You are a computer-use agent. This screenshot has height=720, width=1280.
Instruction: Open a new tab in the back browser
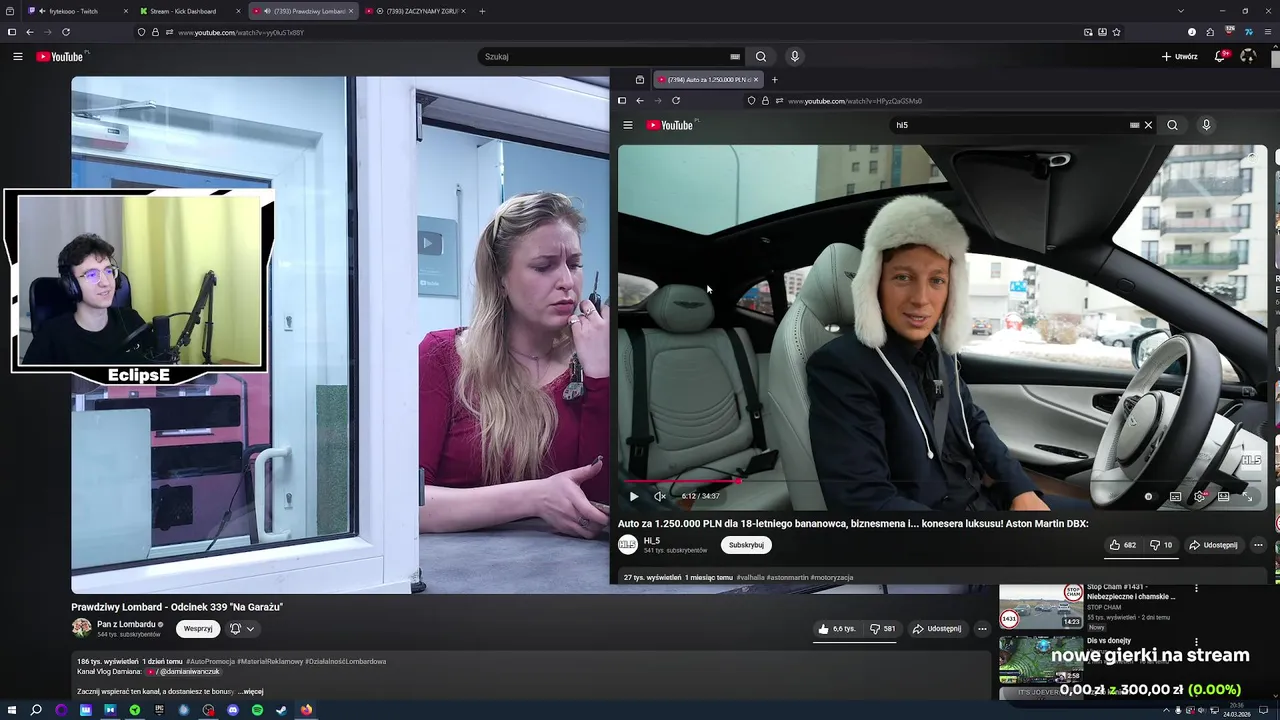482,11
